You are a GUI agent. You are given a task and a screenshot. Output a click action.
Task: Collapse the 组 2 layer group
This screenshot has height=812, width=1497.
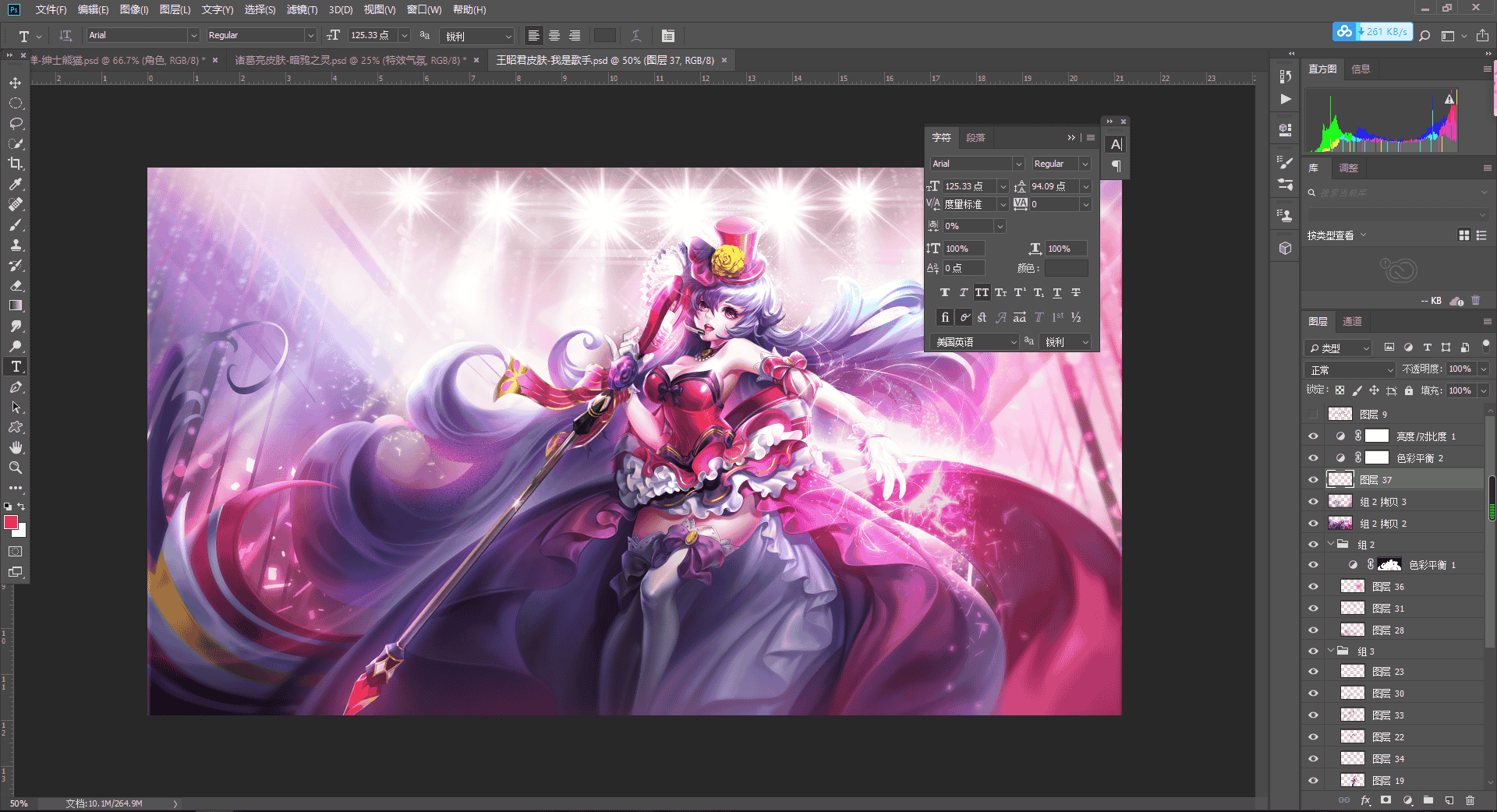coord(1331,544)
